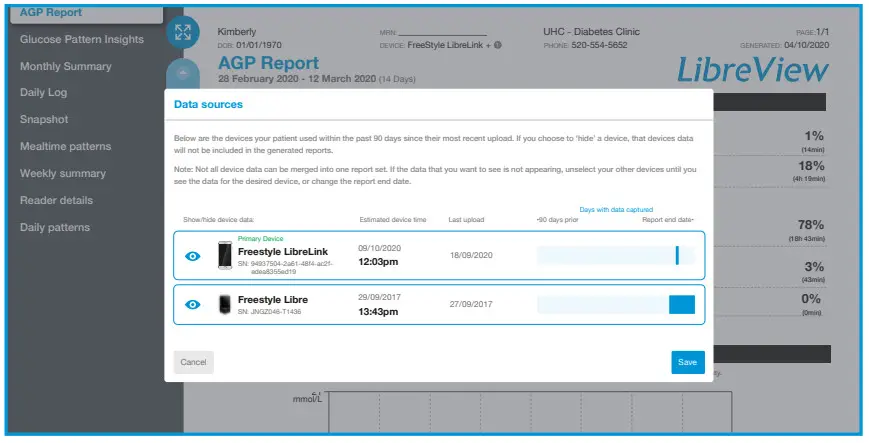Click serial number 'SN: JNGZ046-T1436'

point(269,312)
